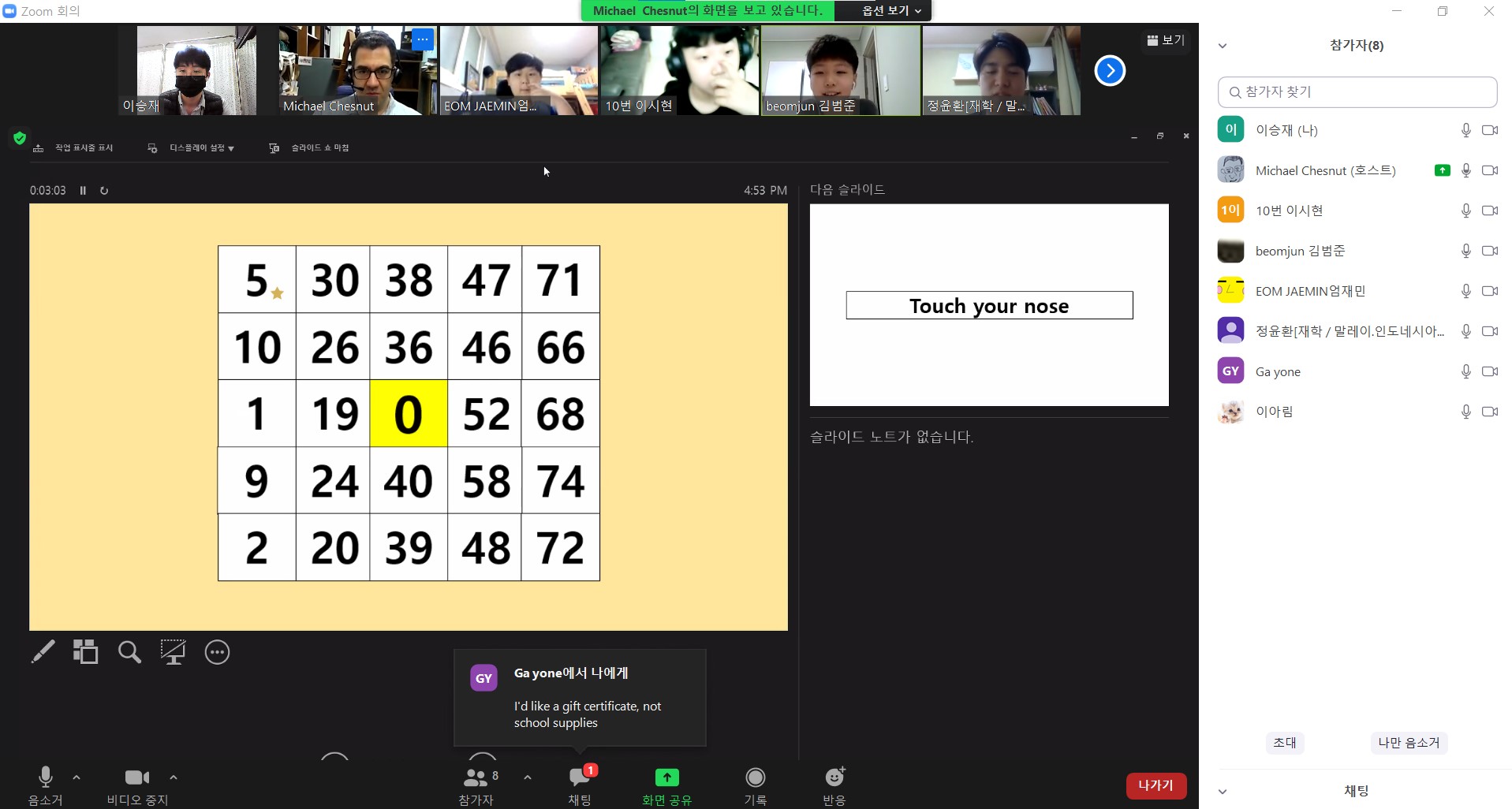Screen dimensions: 1512x809
Task: Collapse the participants panel chevron
Action: point(1223,46)
